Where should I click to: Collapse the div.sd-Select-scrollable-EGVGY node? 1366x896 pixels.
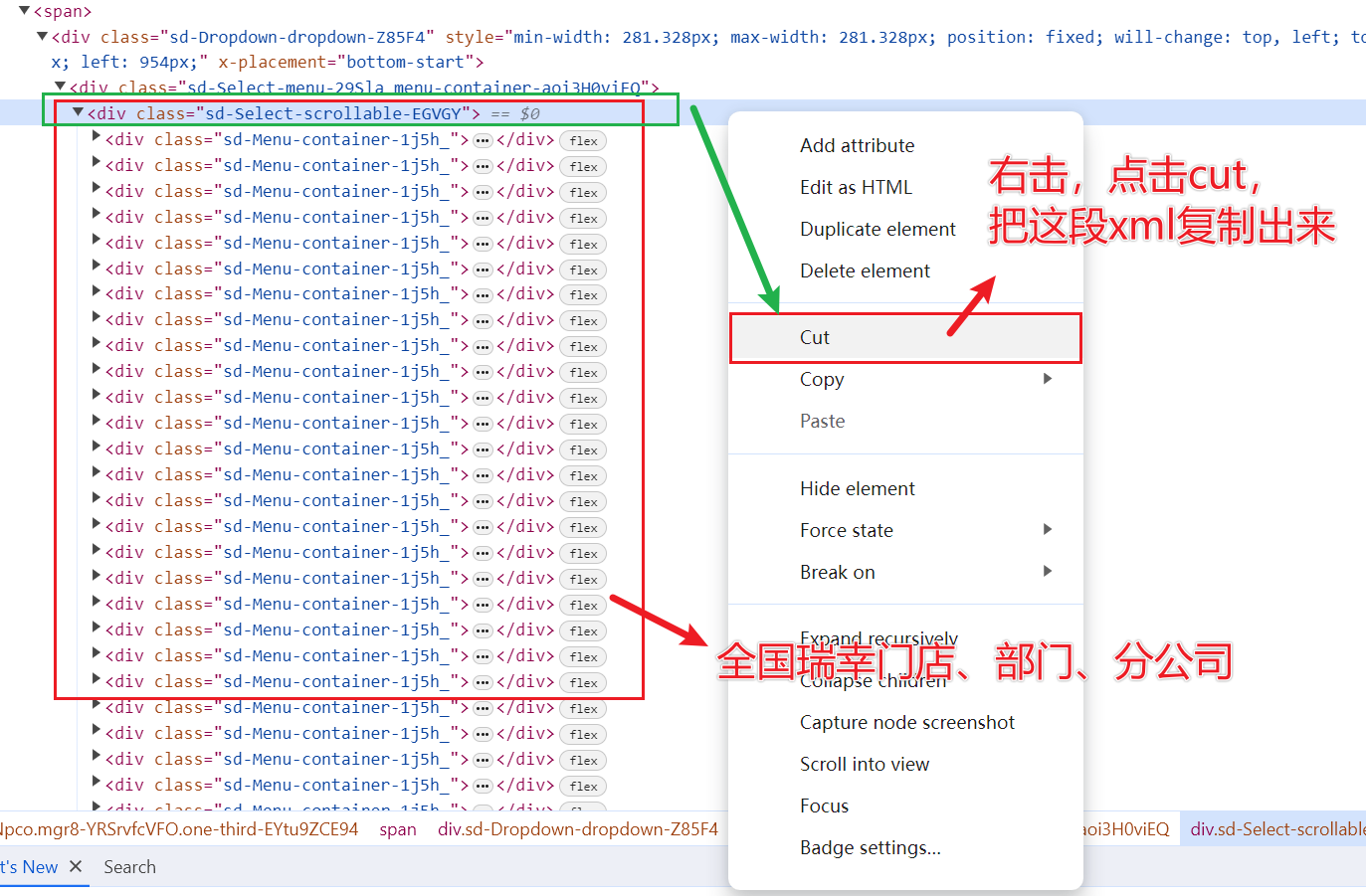tap(78, 112)
